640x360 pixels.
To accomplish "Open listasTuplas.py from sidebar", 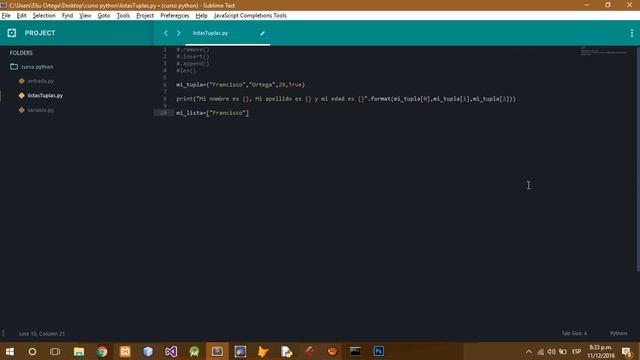I will (45, 96).
